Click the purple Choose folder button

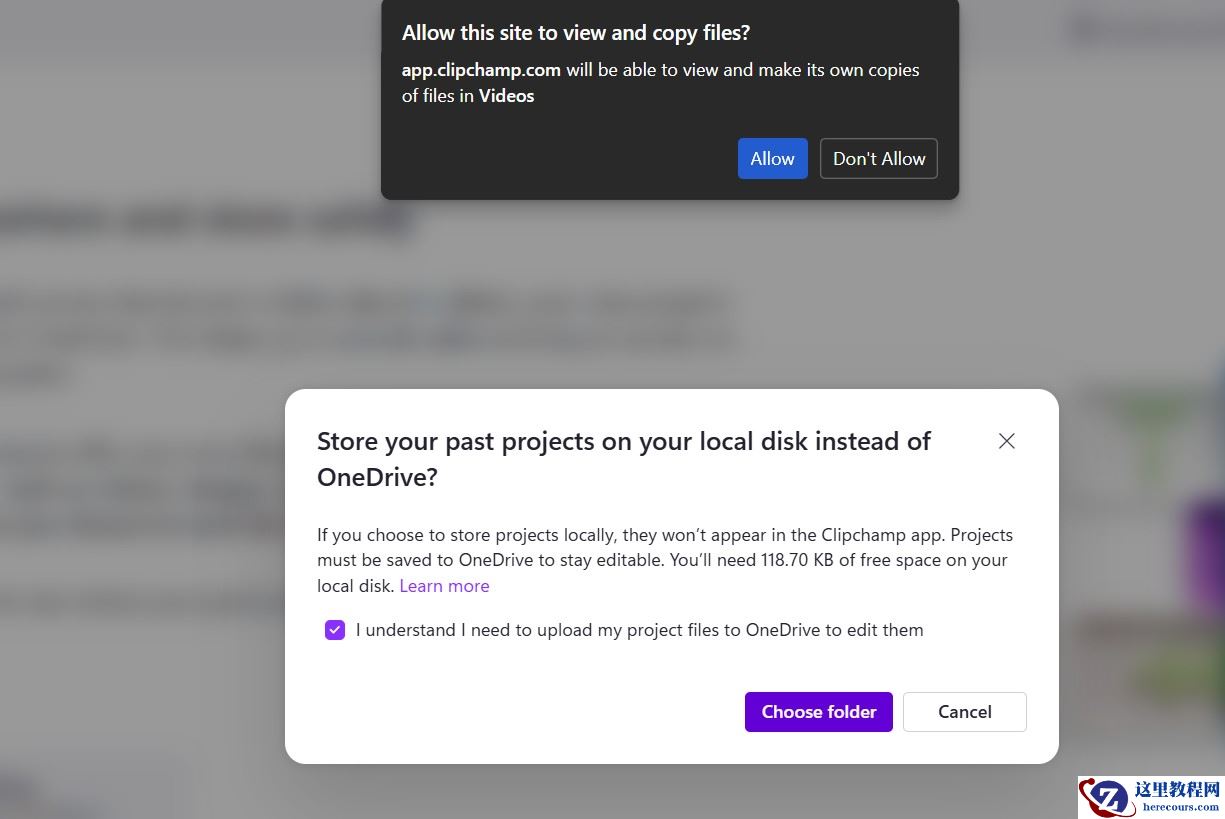818,712
